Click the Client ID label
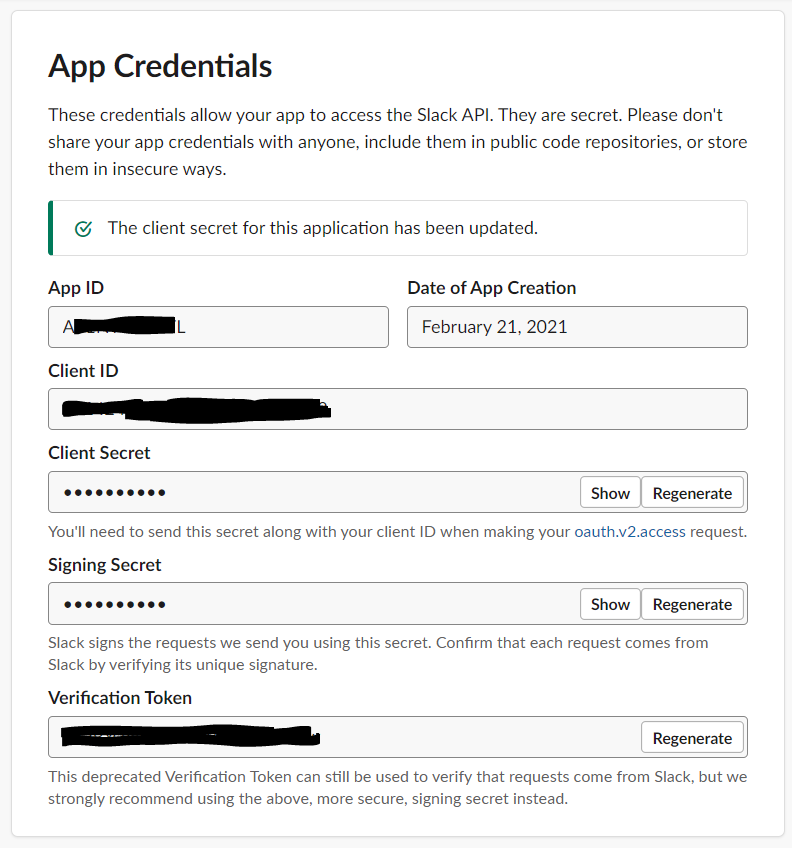This screenshot has width=792, height=848. click(x=83, y=371)
